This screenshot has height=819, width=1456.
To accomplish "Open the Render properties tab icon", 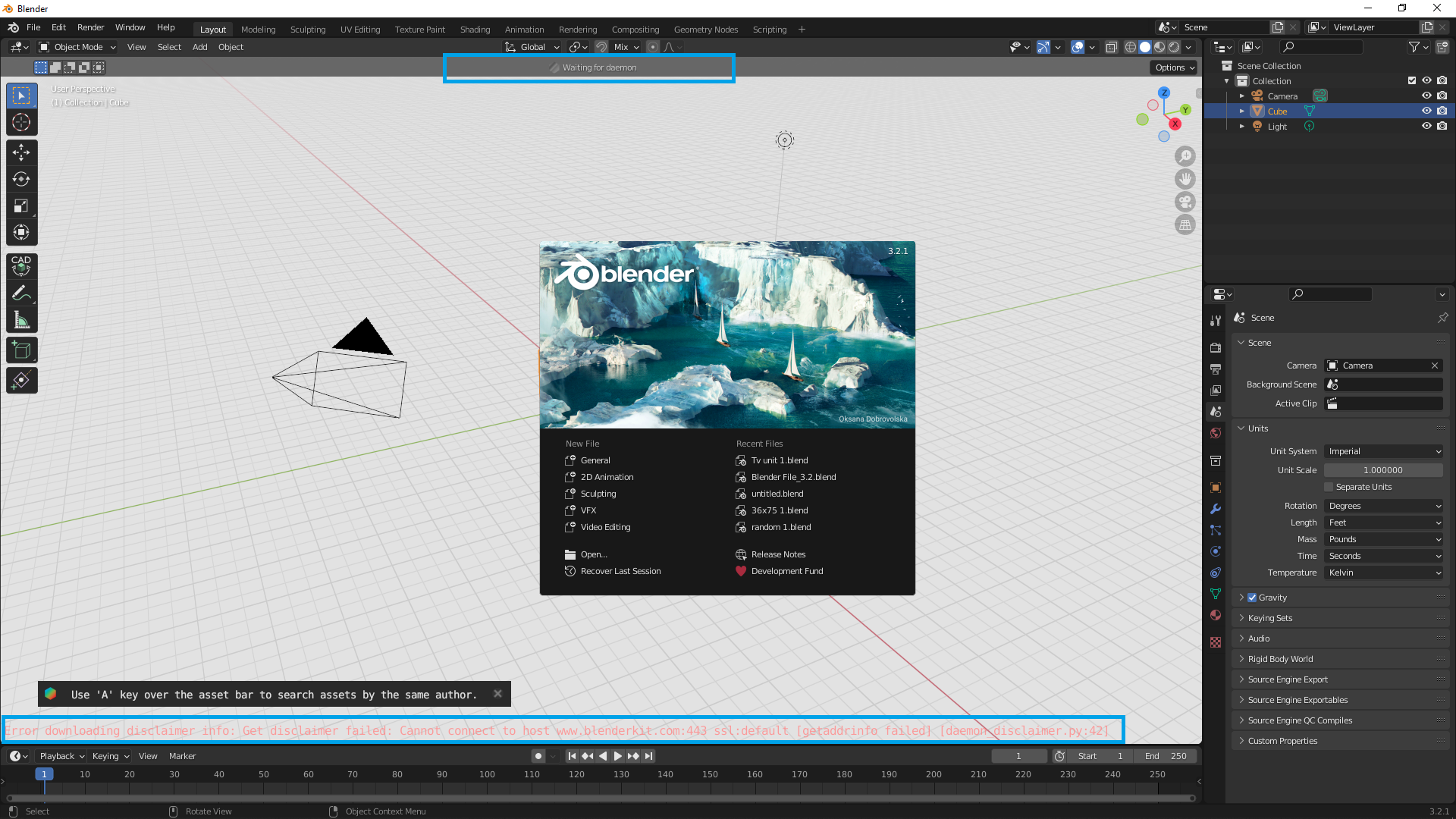I will 1216,347.
